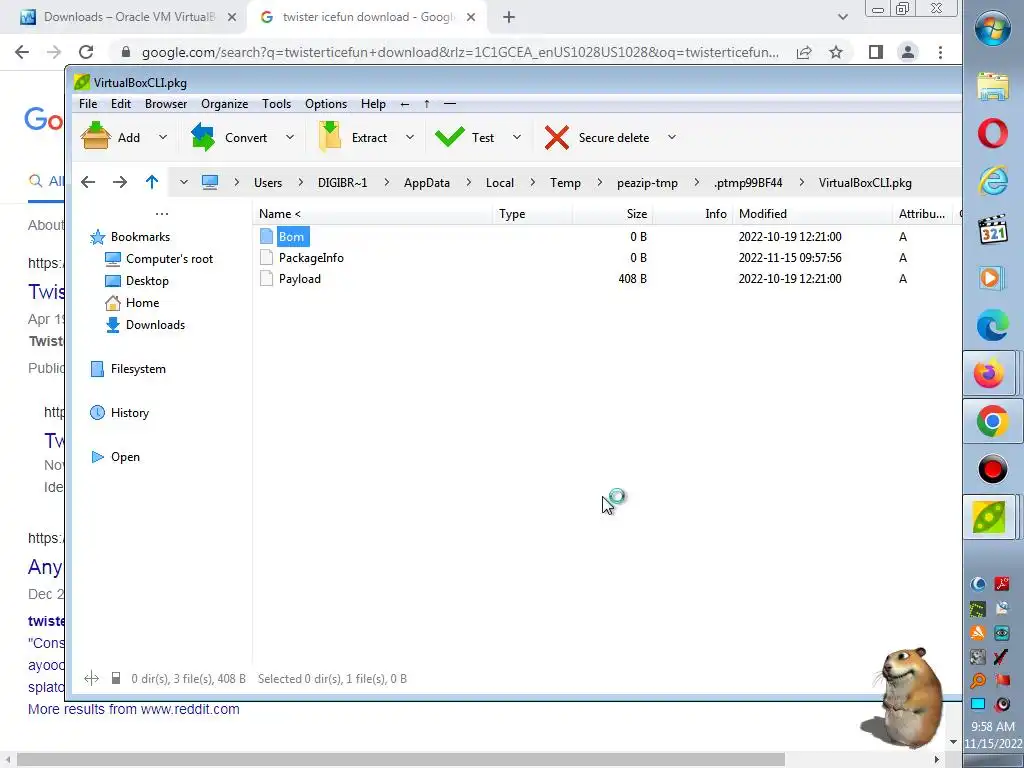Viewport: 1024px width, 768px height.
Task: Go up one level with blue up arrow
Action: point(152,182)
